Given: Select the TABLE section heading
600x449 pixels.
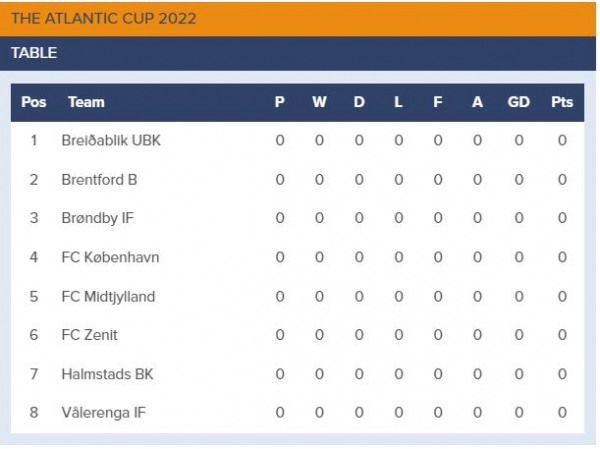Looking at the screenshot, I should (34, 53).
